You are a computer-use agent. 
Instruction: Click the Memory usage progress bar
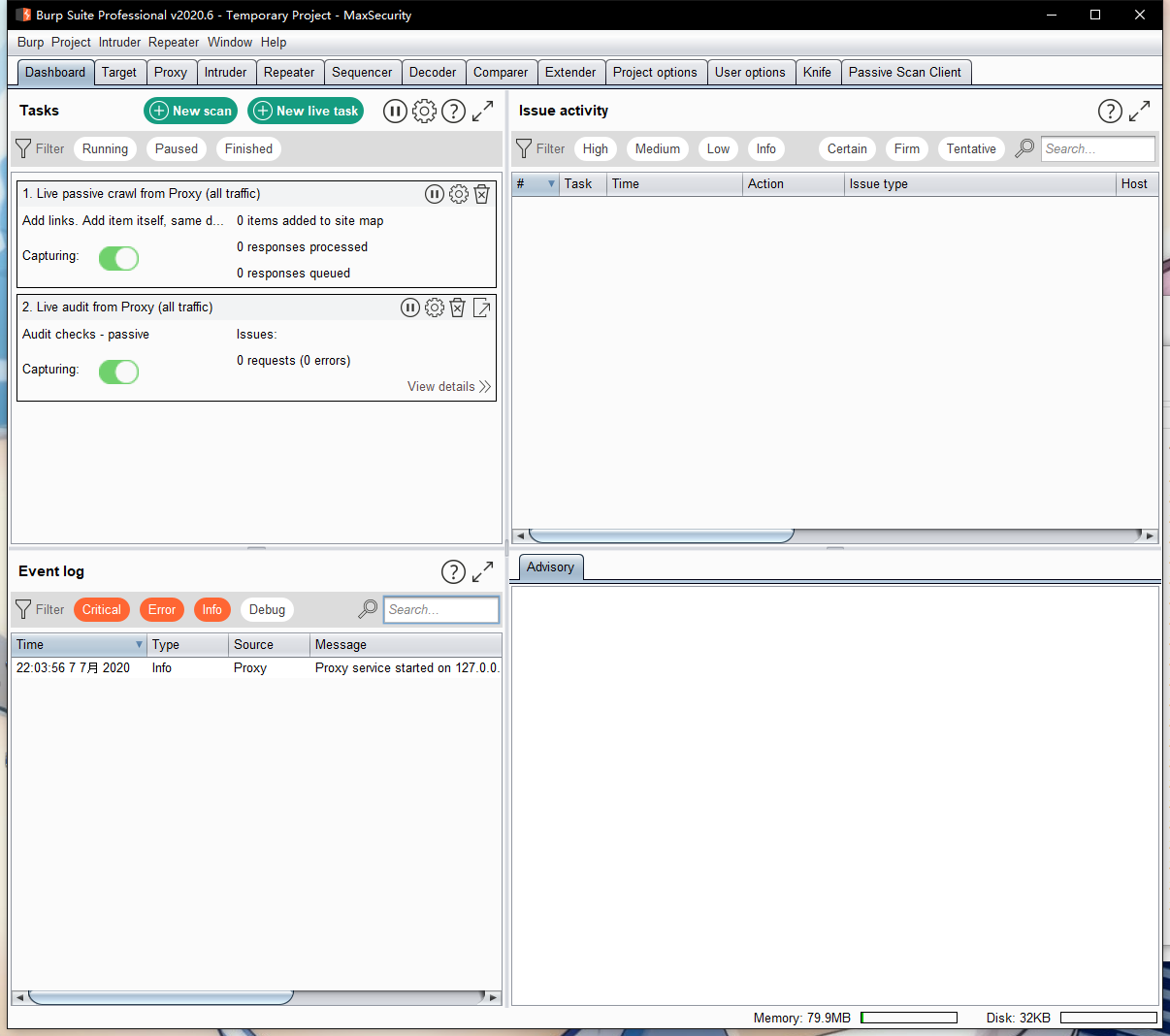(909, 1018)
